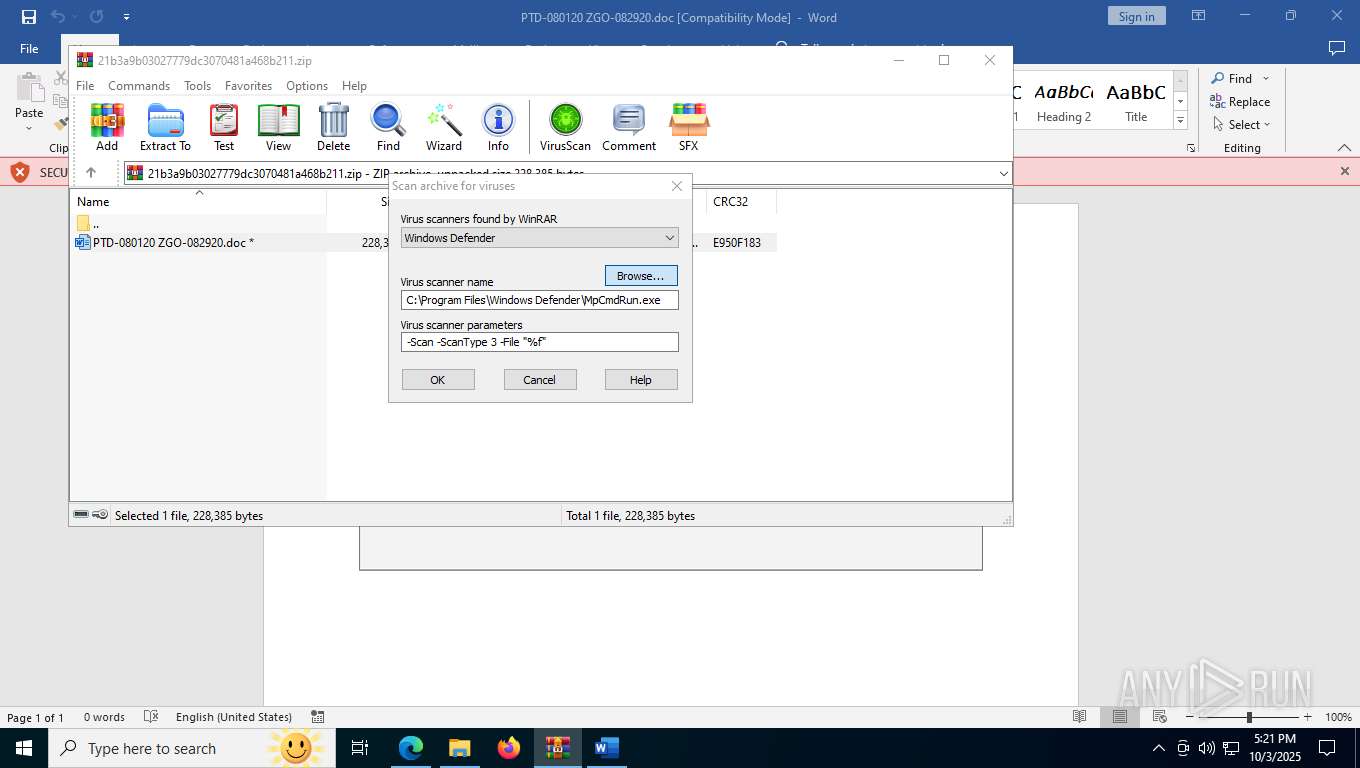Open the Word File tab

point(29,48)
